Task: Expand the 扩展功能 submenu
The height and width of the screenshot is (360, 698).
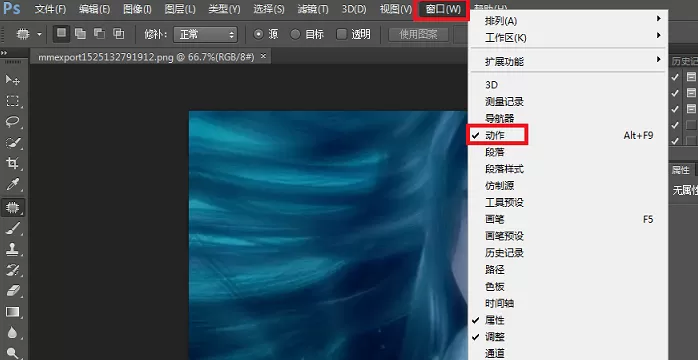Action: [x=568, y=61]
